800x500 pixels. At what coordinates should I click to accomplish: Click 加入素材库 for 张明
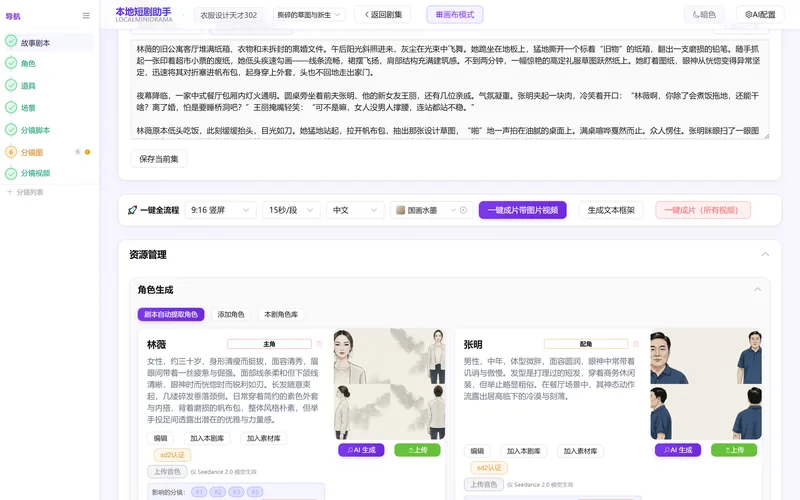(580, 451)
